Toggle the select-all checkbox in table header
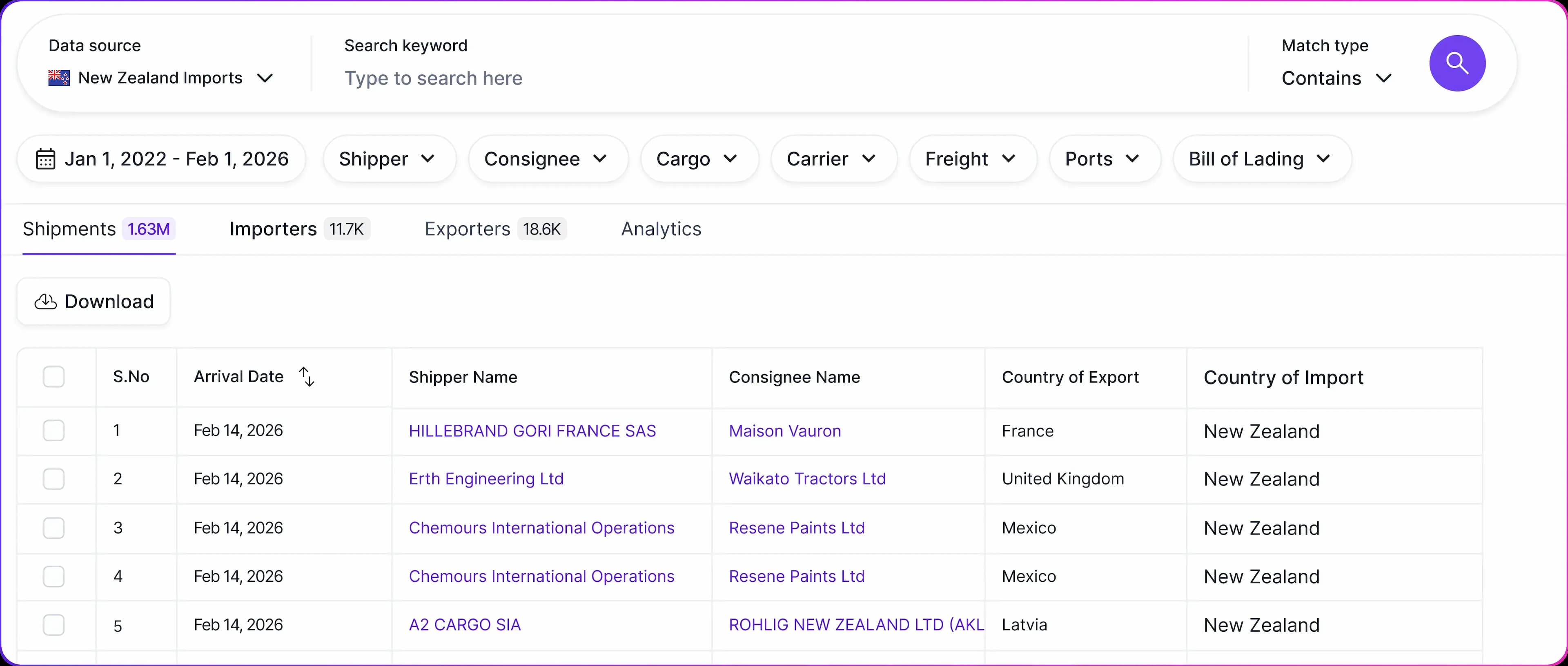The image size is (1568, 666). click(53, 377)
